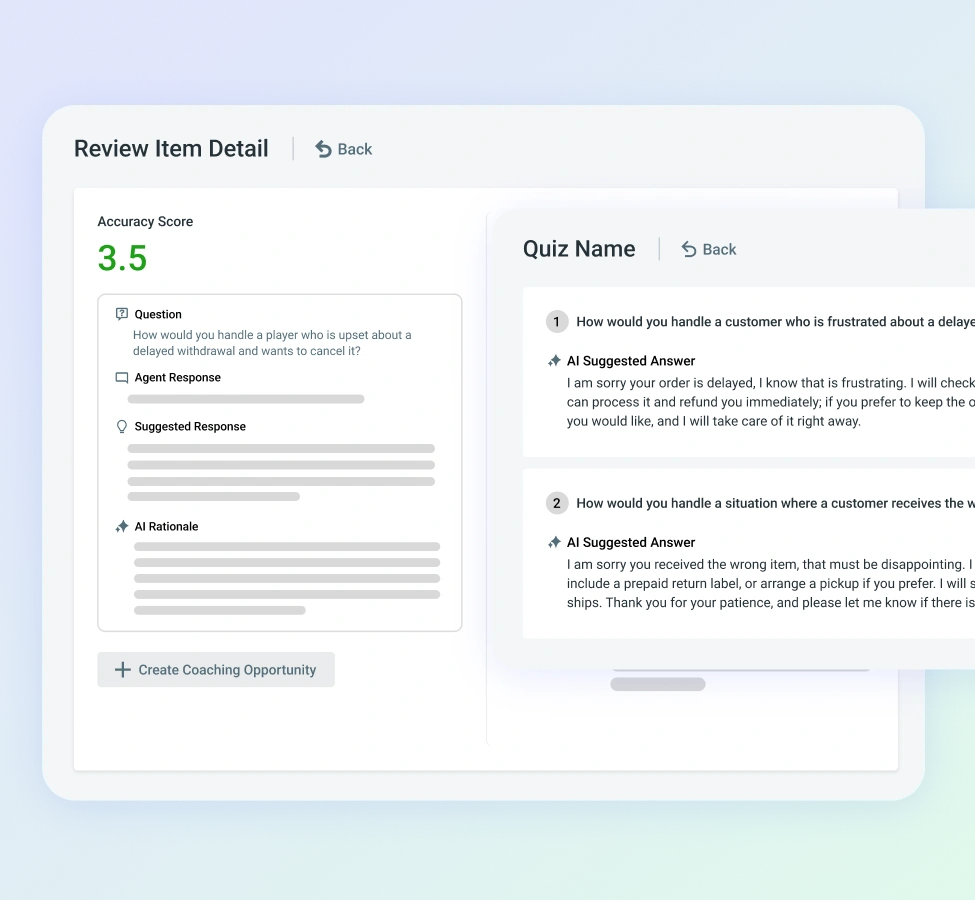Viewport: 975px width, 900px height.
Task: Click the Question speech-bubble icon
Action: [x=122, y=314]
